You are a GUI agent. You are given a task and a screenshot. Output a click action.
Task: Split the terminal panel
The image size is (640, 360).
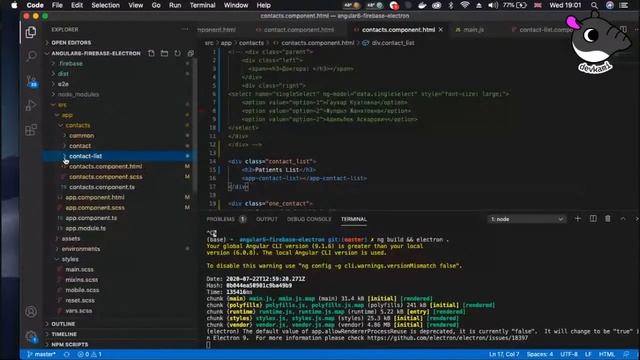[x=593, y=219]
